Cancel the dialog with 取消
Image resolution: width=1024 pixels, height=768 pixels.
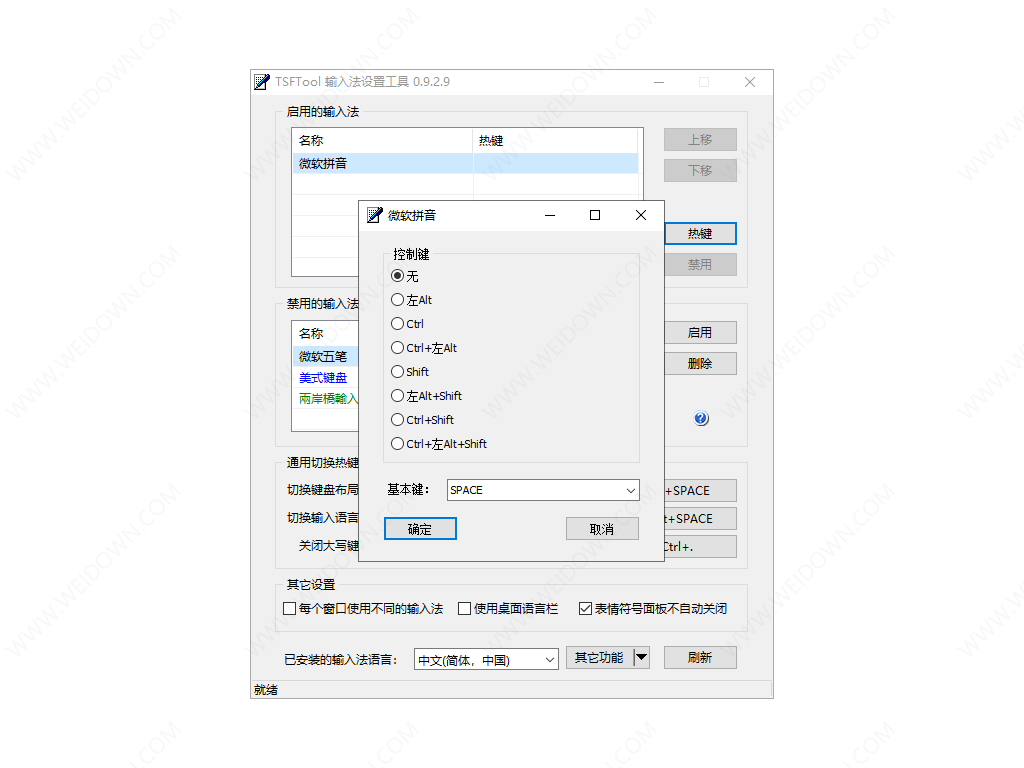(x=602, y=529)
